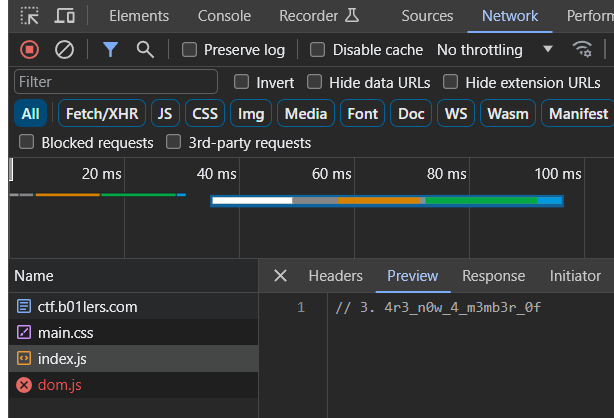Filter requests by Fetch/XHR
614x418 pixels.
(102, 114)
